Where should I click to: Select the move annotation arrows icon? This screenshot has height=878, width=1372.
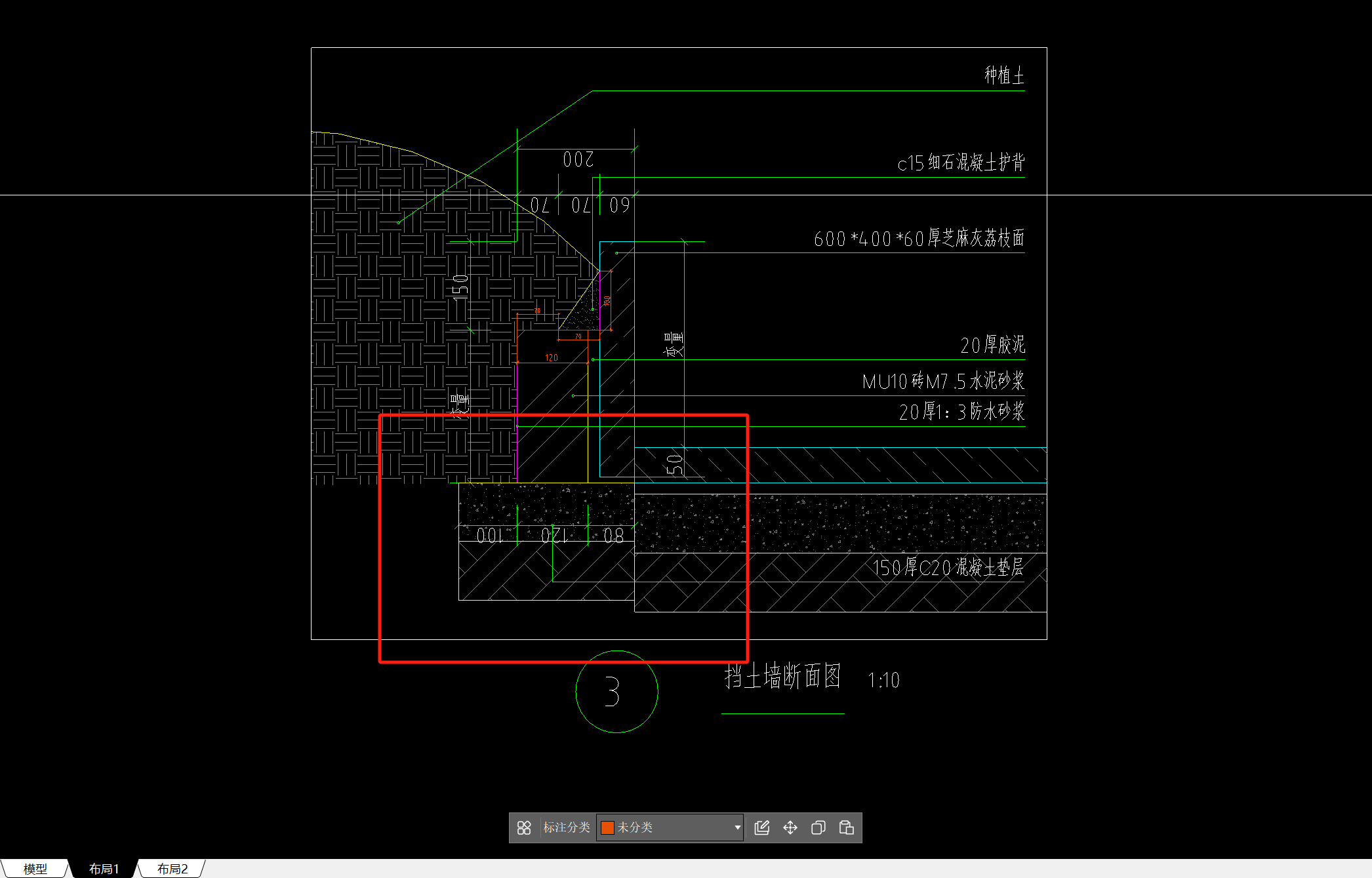pos(790,828)
